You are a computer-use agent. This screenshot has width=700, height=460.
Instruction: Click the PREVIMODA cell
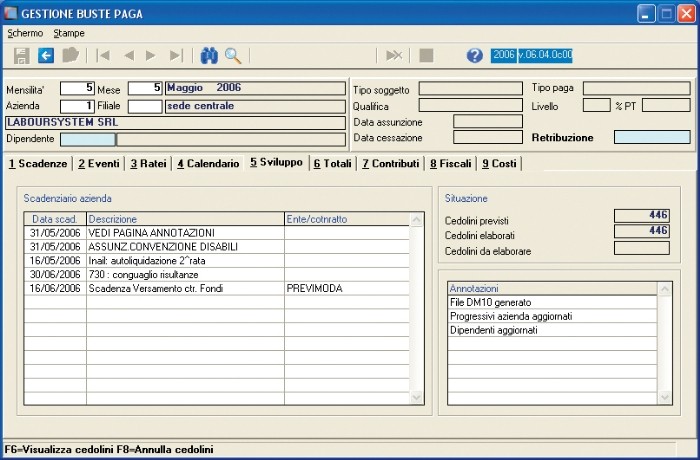coord(347,288)
